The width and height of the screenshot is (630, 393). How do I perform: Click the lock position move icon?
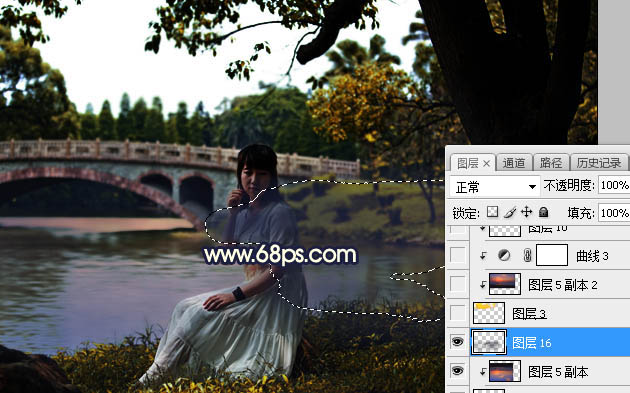(x=526, y=212)
